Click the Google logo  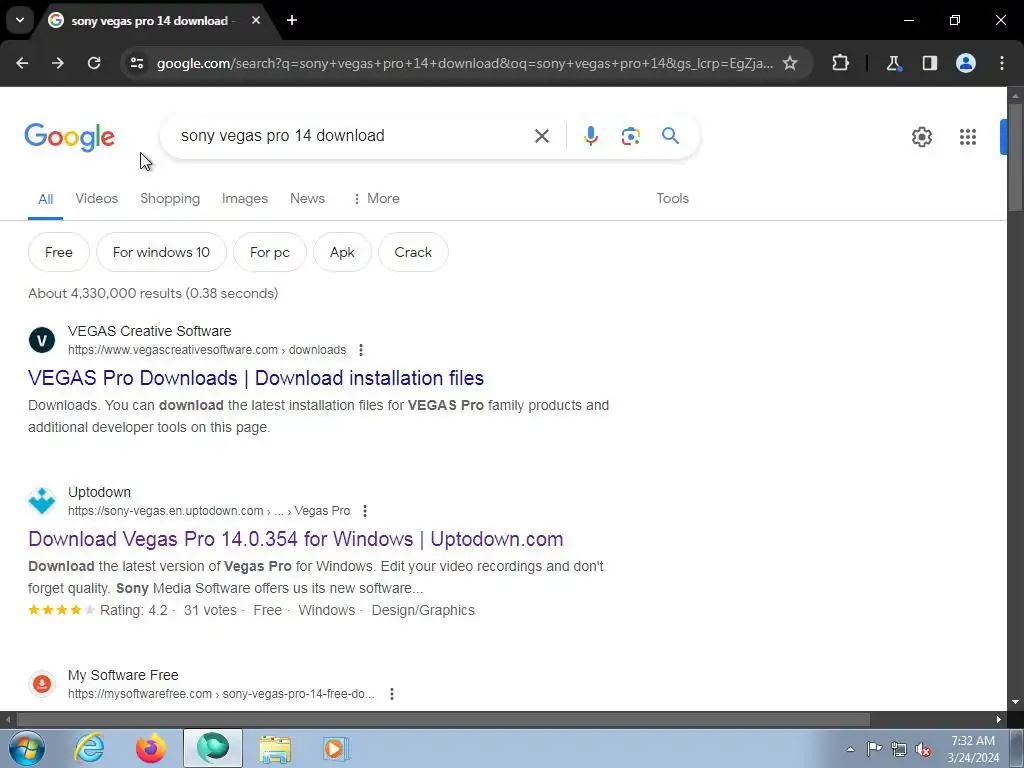(x=70, y=137)
